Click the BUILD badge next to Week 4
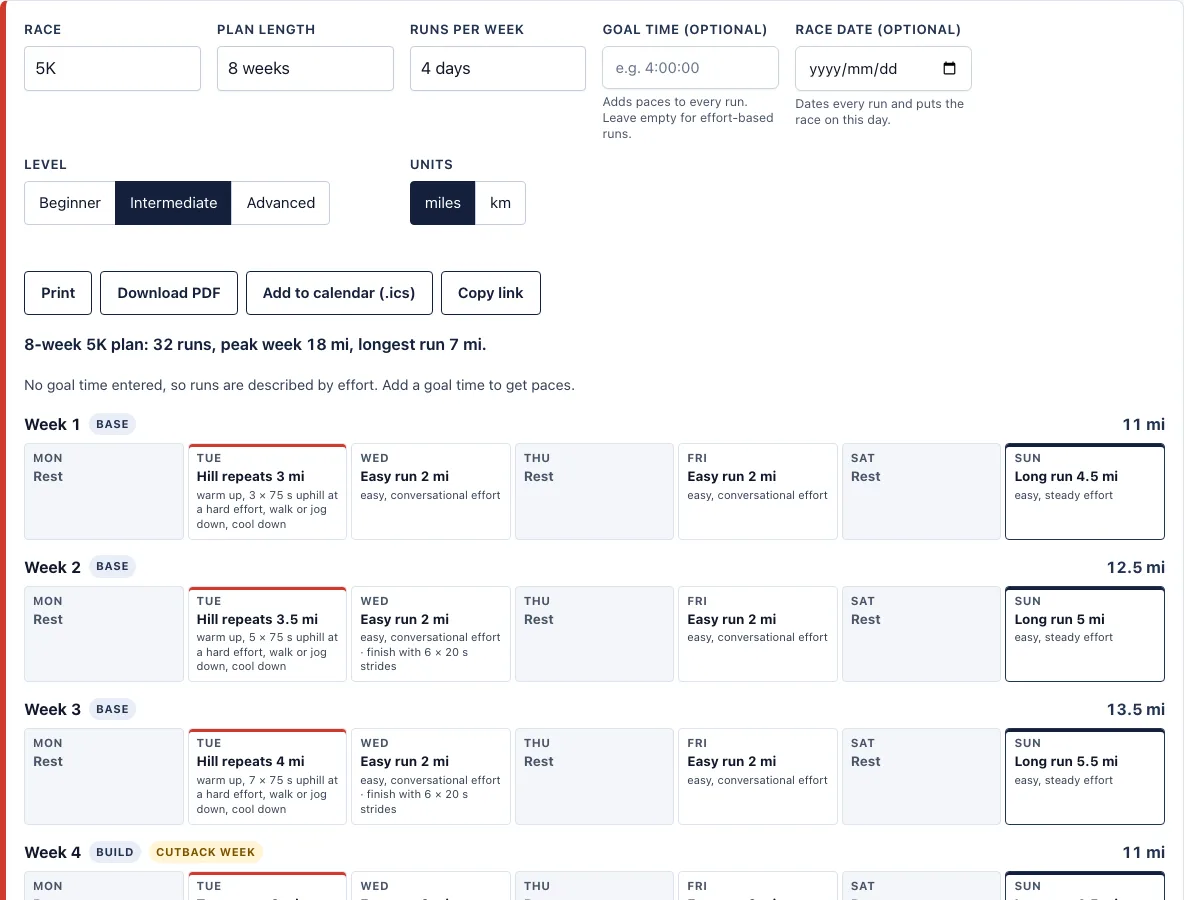The height and width of the screenshot is (900, 1184). point(115,852)
